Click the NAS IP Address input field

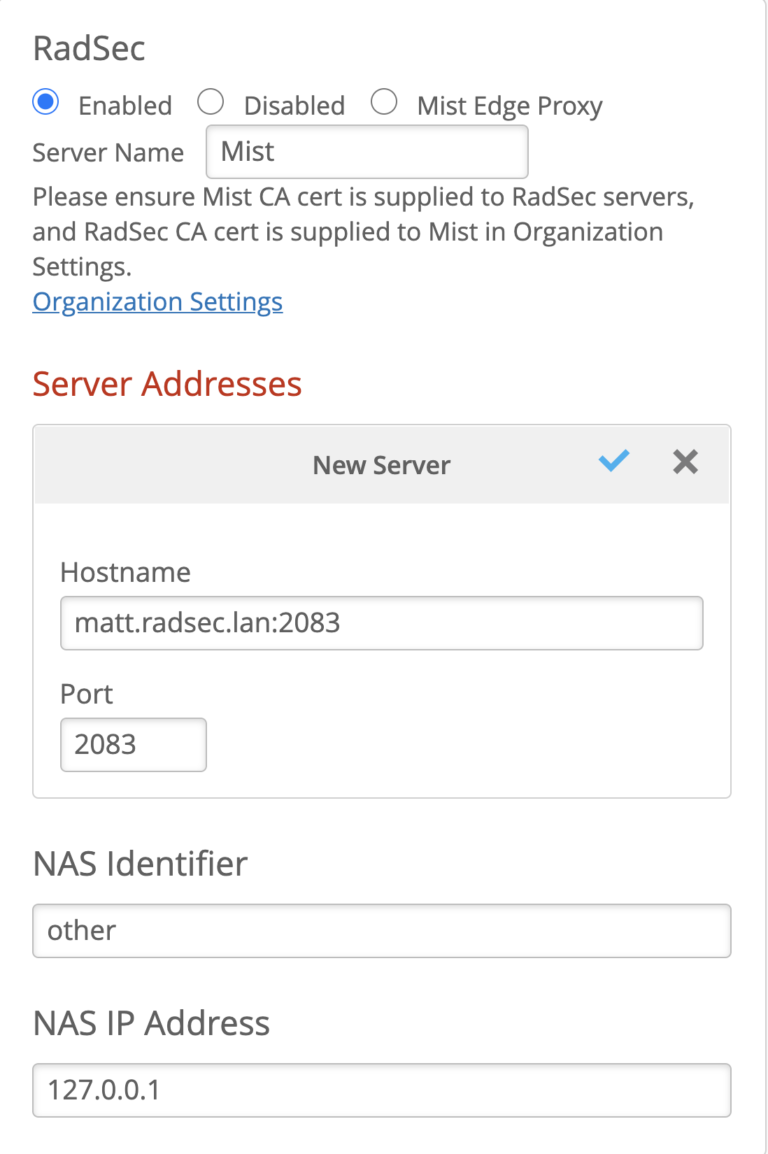(381, 1090)
